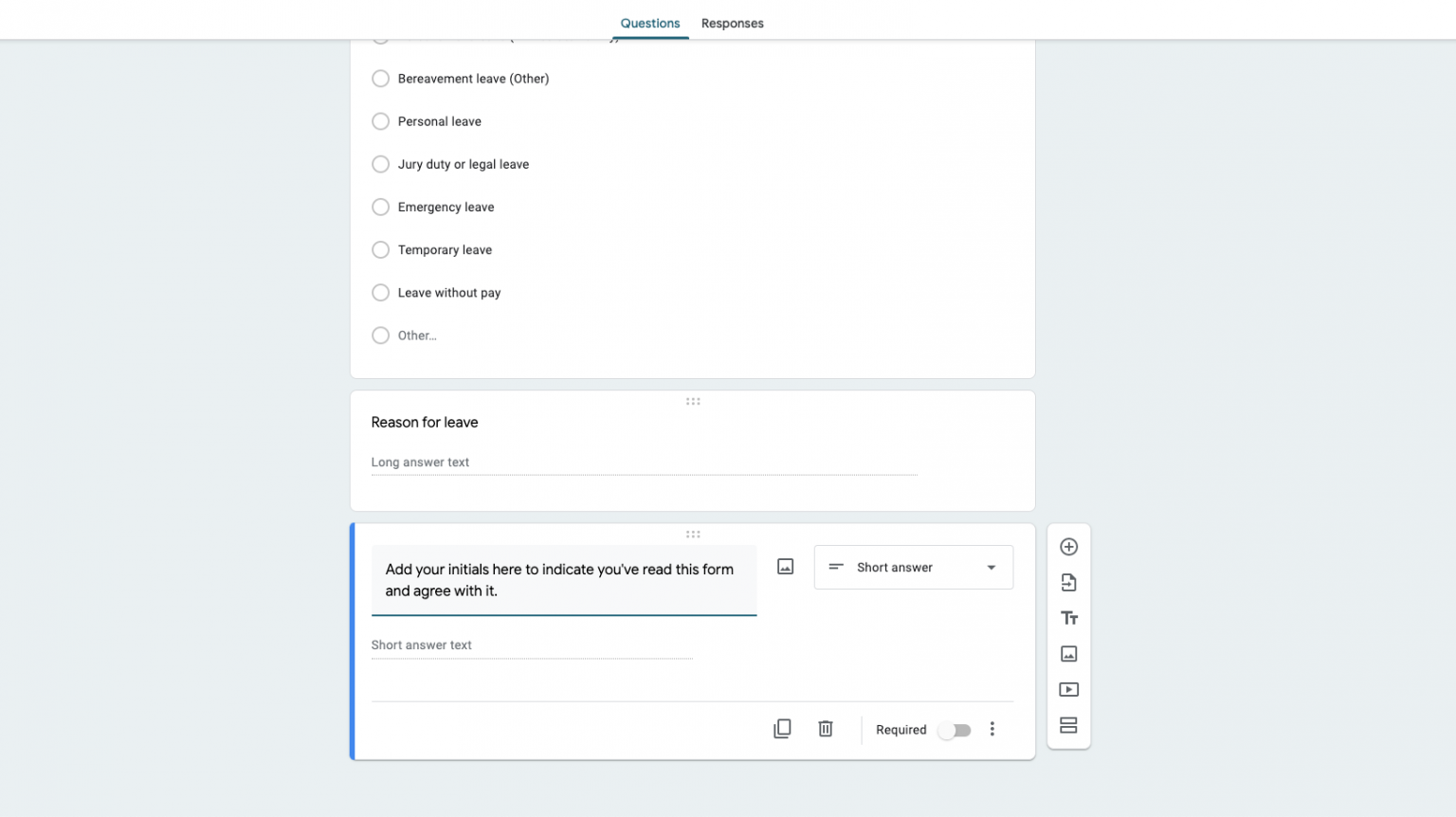Click the Add image icon in sidebar
The image size is (1456, 817).
pyautogui.click(x=1068, y=653)
